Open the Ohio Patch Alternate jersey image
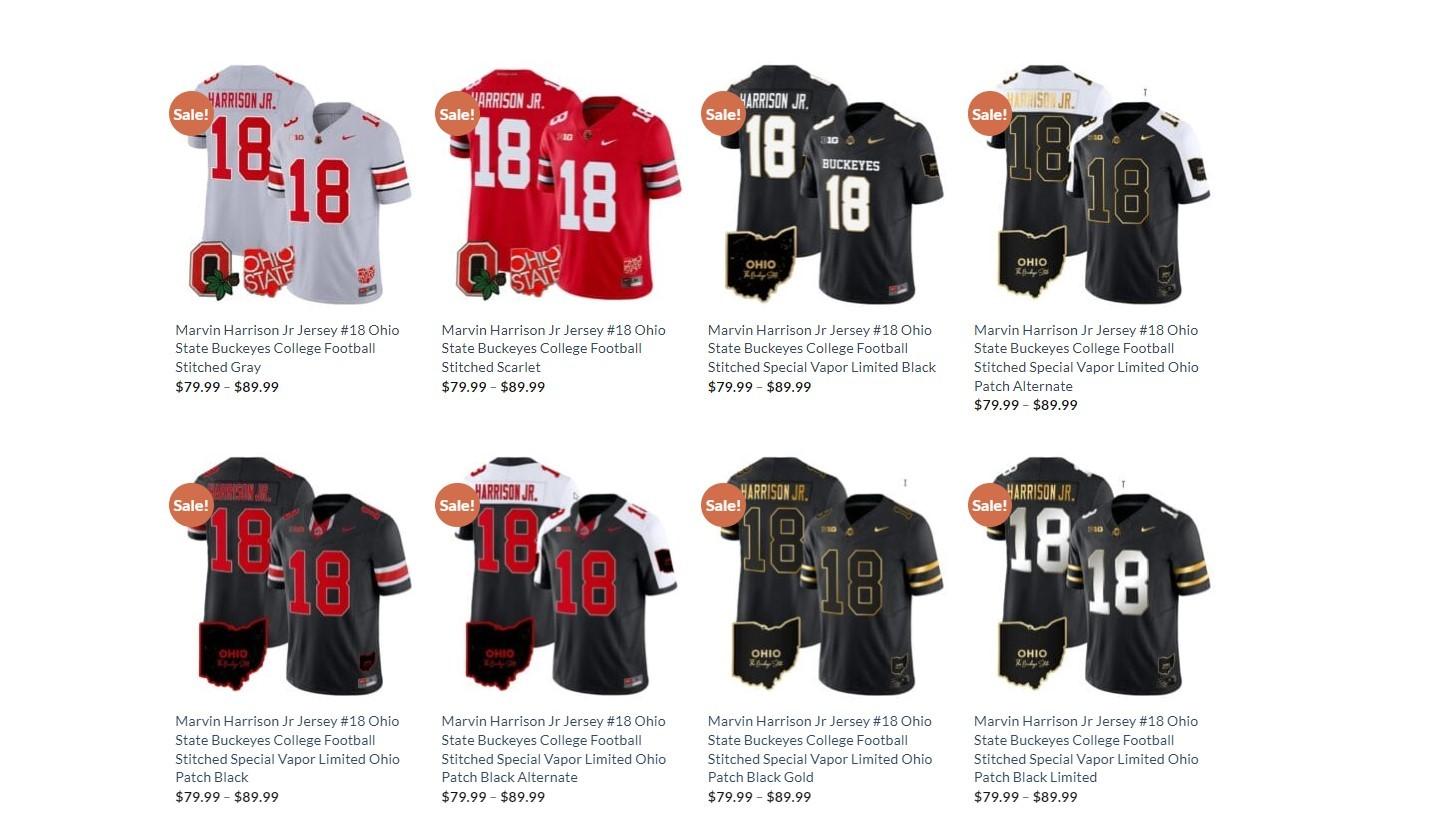 click(1091, 186)
